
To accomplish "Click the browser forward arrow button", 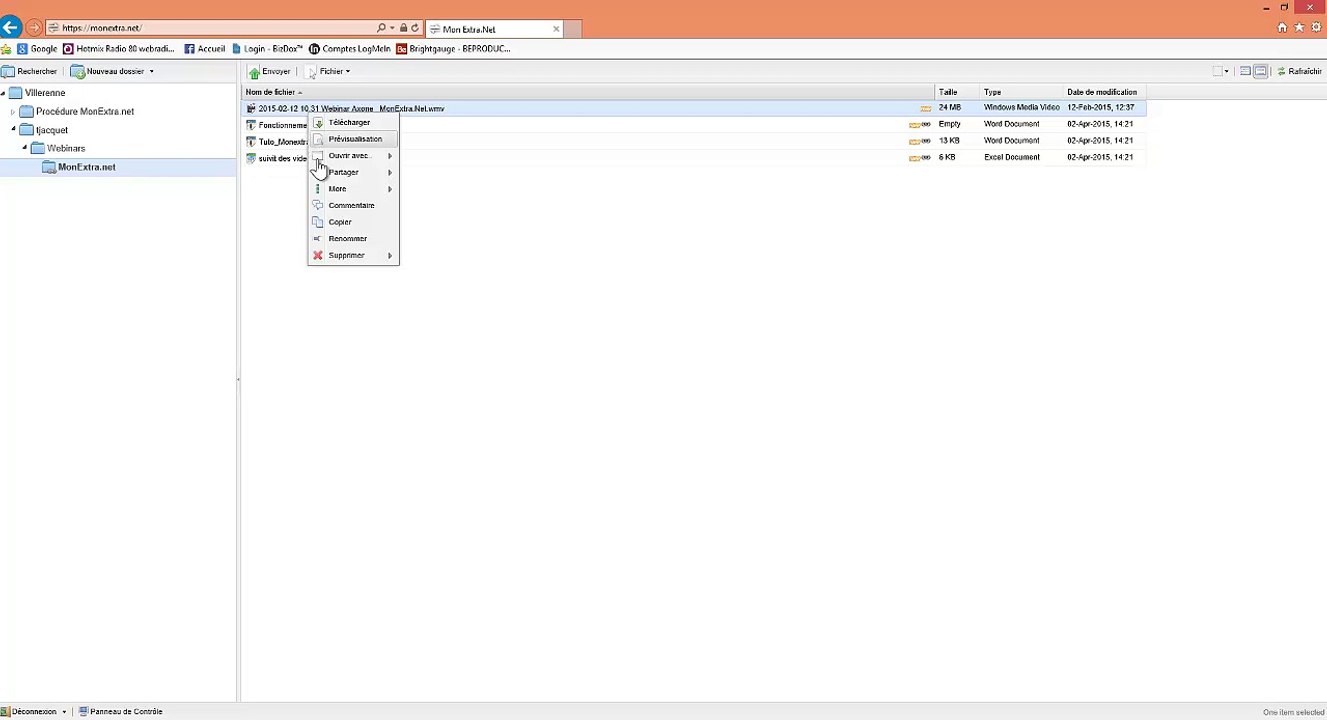I will tap(34, 28).
